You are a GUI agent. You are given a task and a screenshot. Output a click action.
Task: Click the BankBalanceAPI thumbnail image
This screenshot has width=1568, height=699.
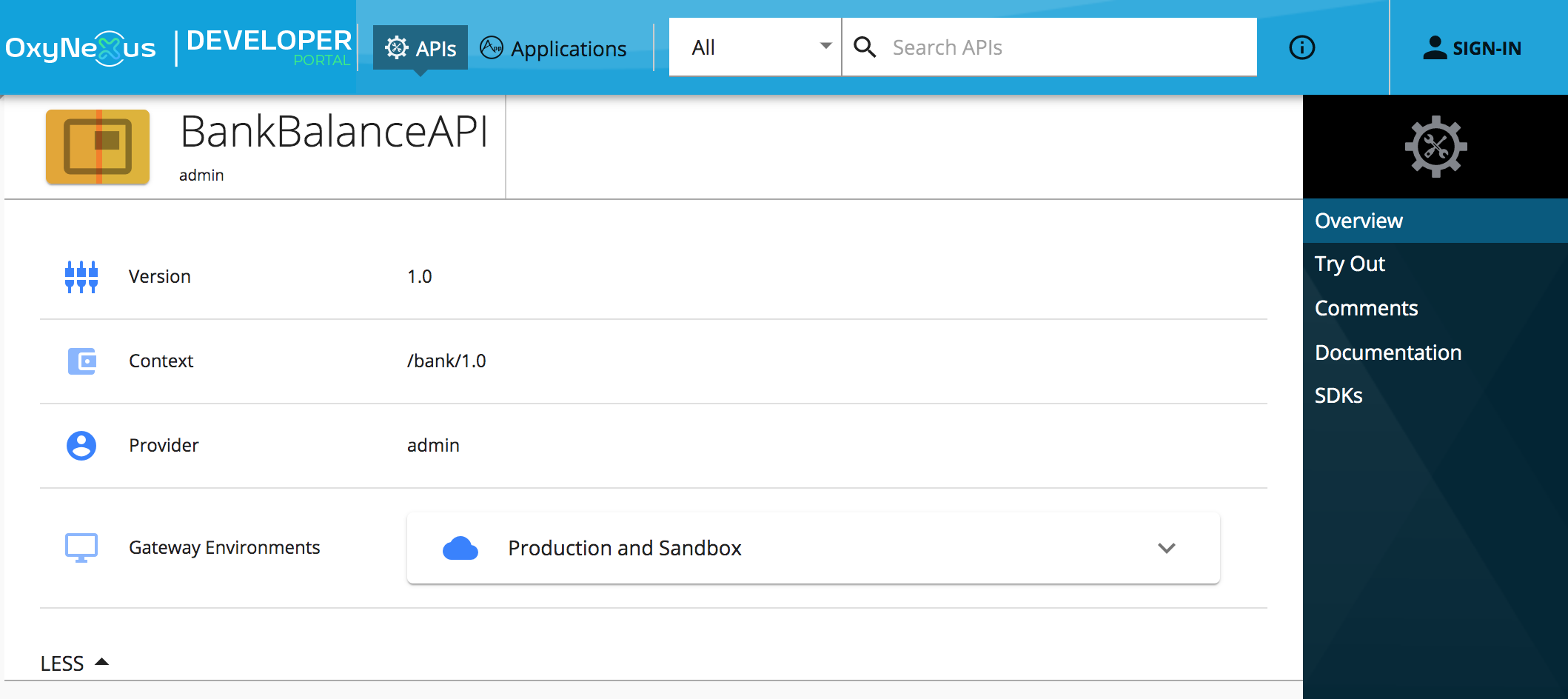point(98,147)
